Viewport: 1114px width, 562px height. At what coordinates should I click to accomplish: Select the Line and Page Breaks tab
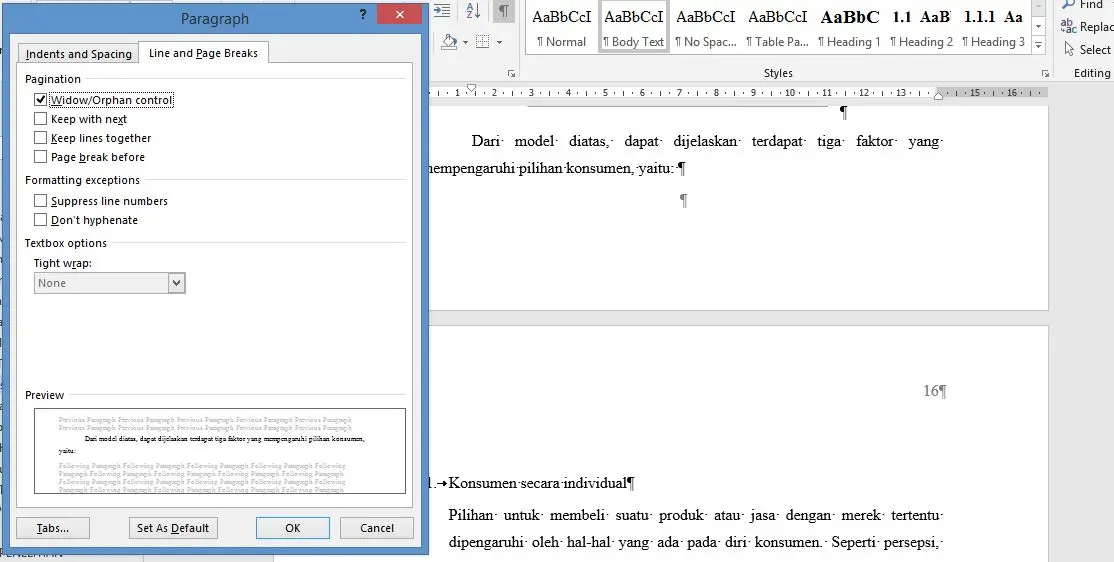203,53
